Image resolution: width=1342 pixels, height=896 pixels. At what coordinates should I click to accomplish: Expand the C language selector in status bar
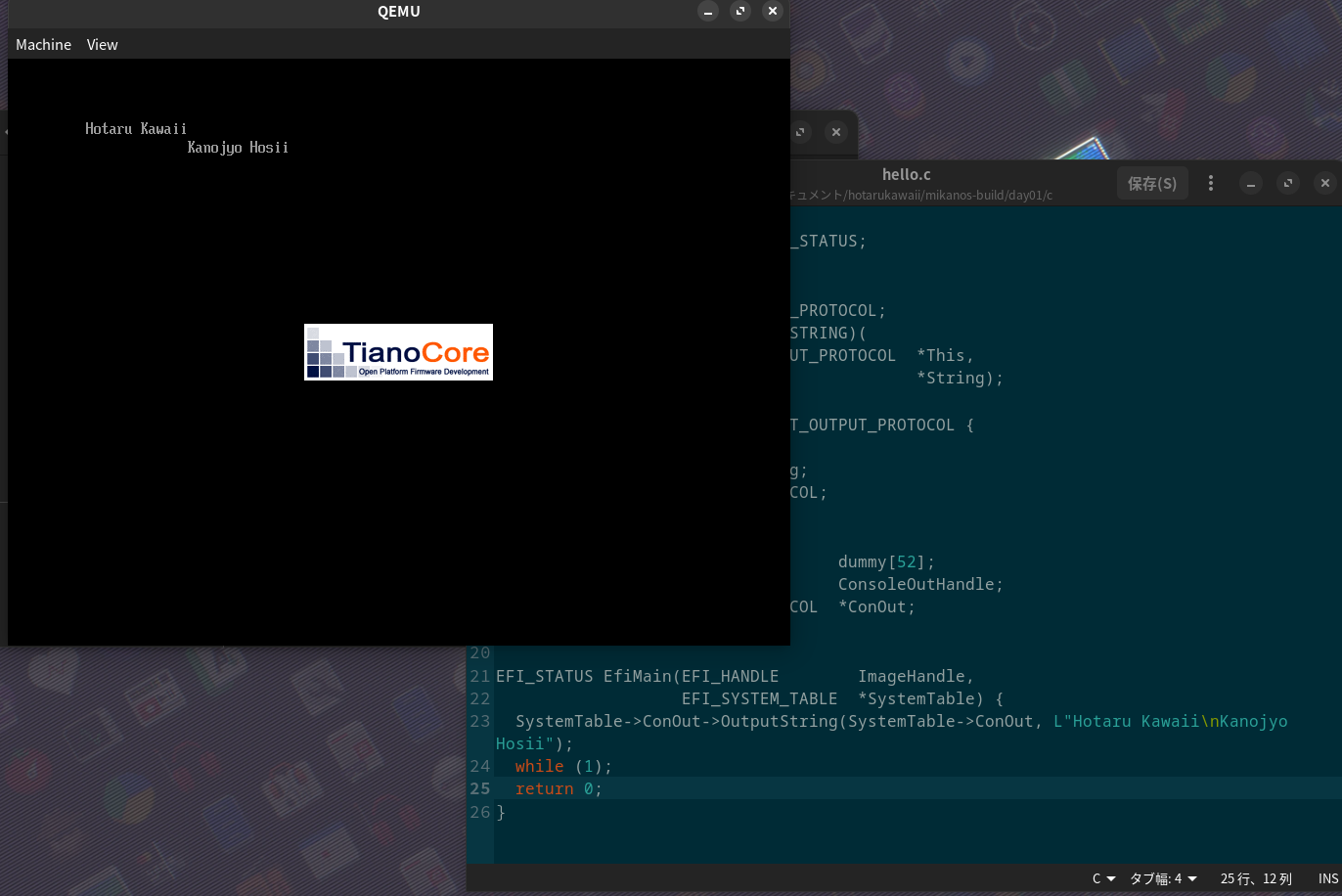[1103, 878]
